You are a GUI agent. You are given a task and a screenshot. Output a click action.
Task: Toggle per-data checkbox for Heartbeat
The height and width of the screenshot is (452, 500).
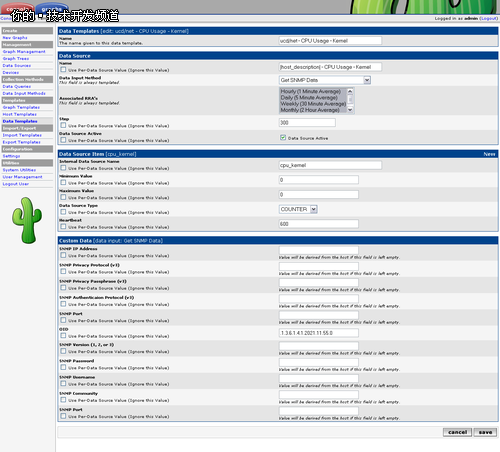(x=63, y=227)
